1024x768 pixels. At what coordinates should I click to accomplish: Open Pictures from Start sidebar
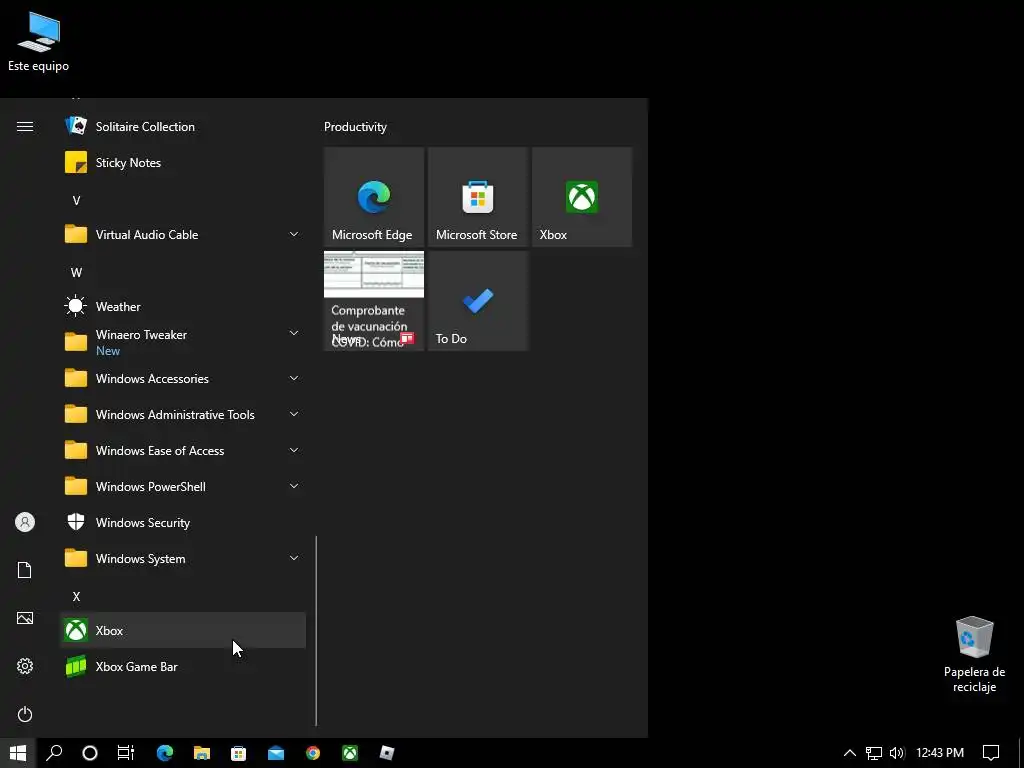coord(25,618)
